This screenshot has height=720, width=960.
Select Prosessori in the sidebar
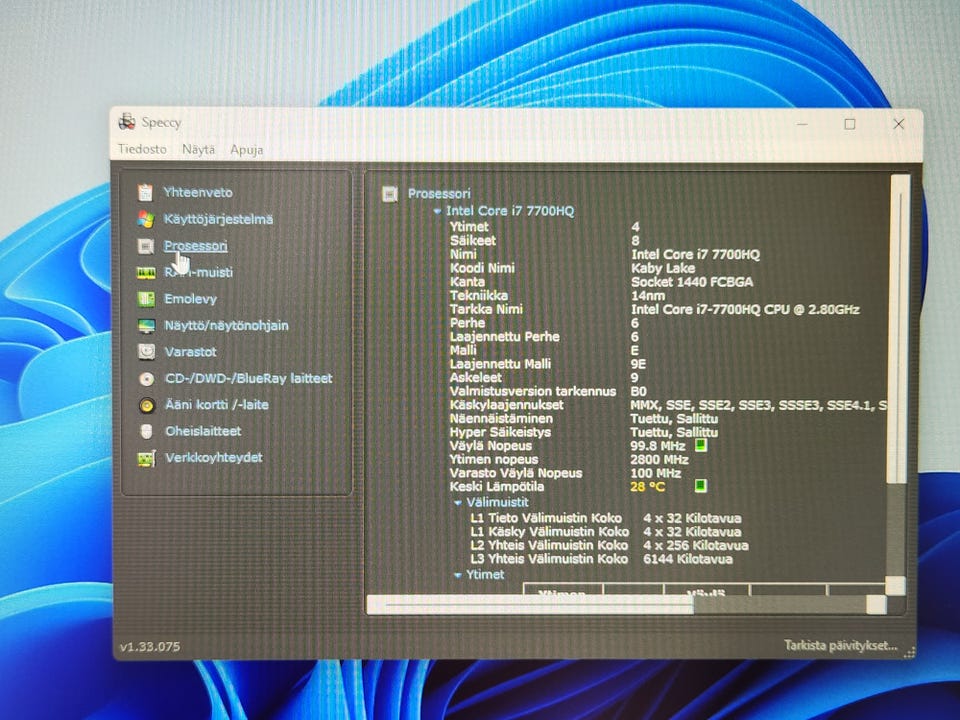pyautogui.click(x=196, y=246)
